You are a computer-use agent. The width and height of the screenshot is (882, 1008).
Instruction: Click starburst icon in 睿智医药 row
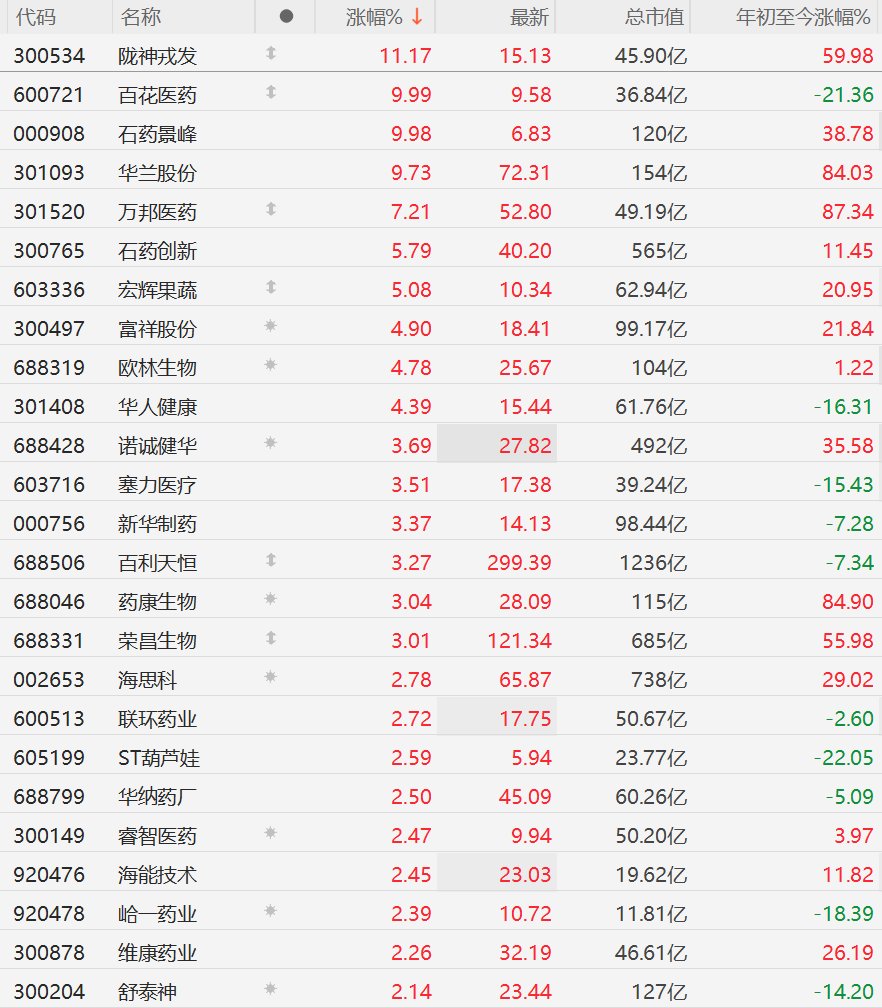point(271,833)
